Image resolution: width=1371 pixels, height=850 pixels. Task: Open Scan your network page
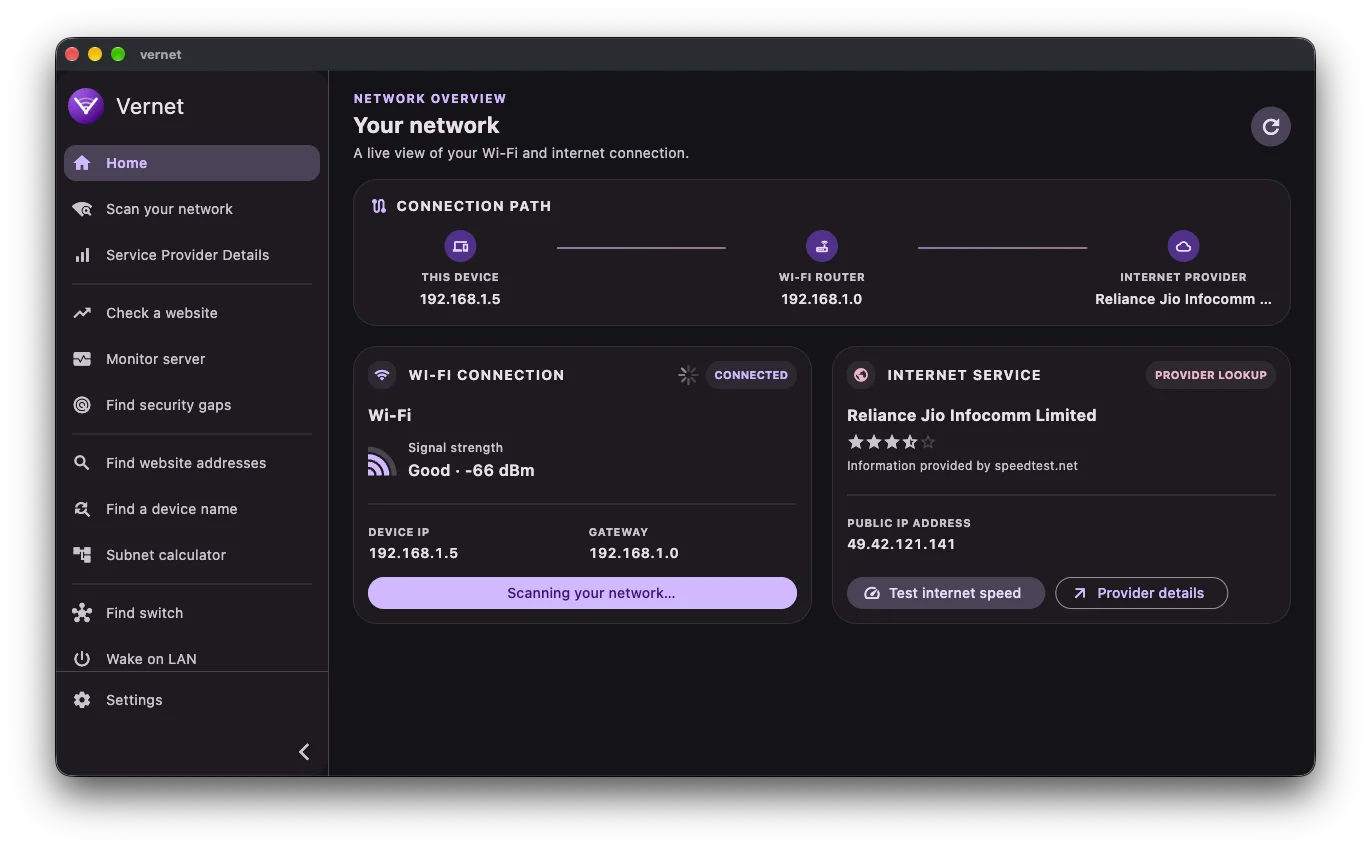[x=192, y=209]
